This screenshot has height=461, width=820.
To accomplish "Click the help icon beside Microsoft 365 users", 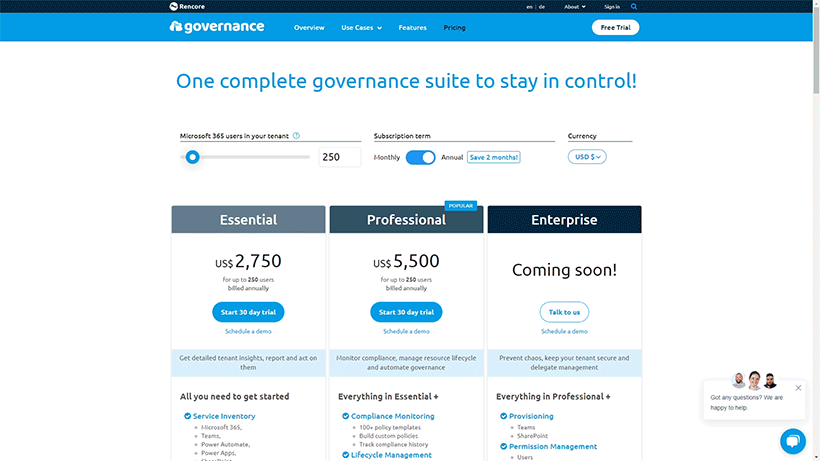I will (x=297, y=135).
